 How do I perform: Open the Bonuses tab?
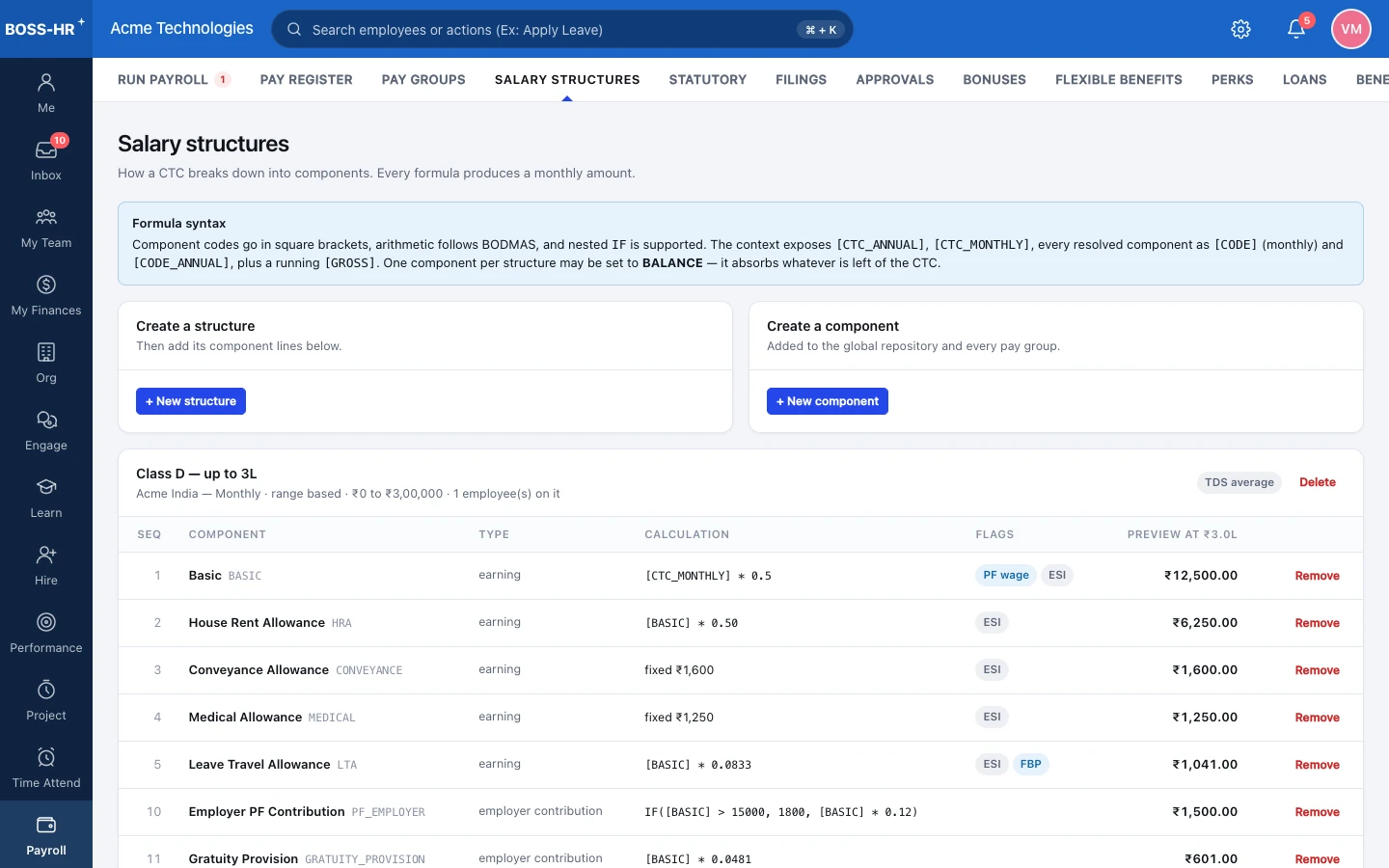[x=994, y=79]
